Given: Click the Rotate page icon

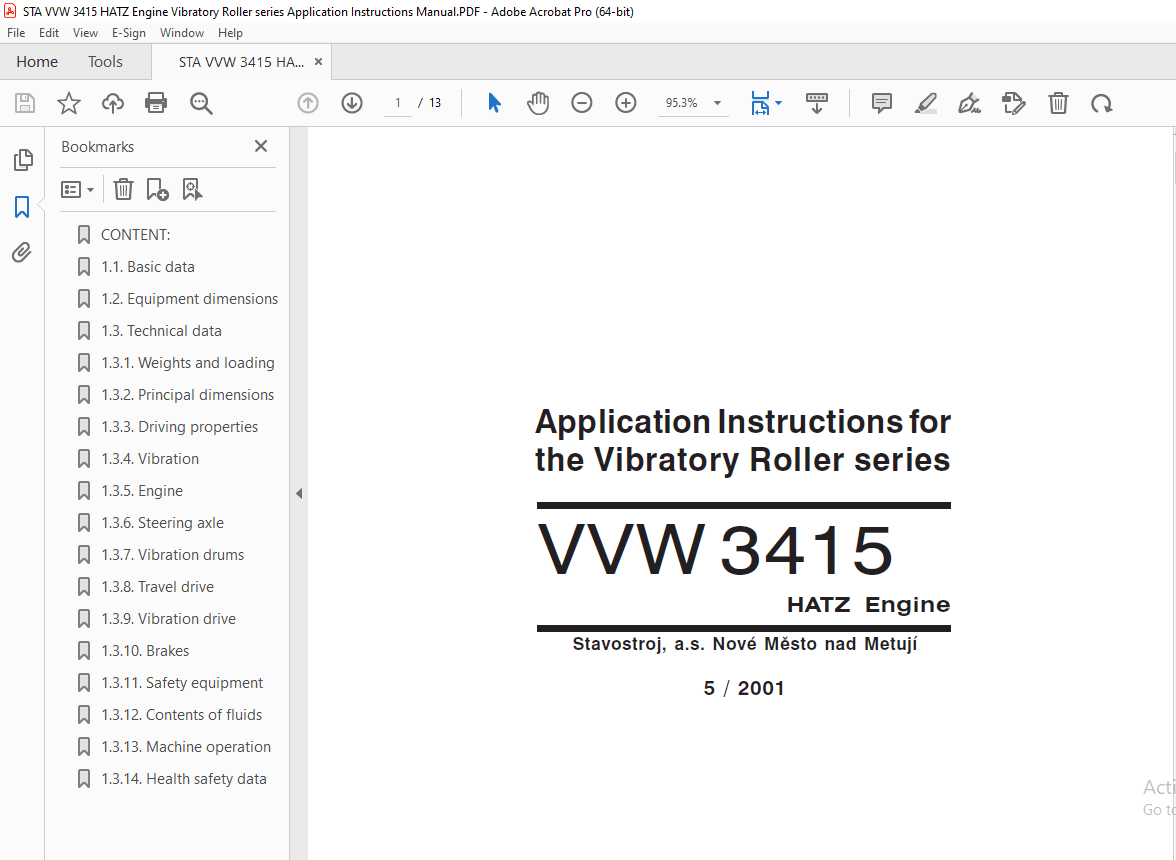Looking at the screenshot, I should pyautogui.click(x=1102, y=103).
